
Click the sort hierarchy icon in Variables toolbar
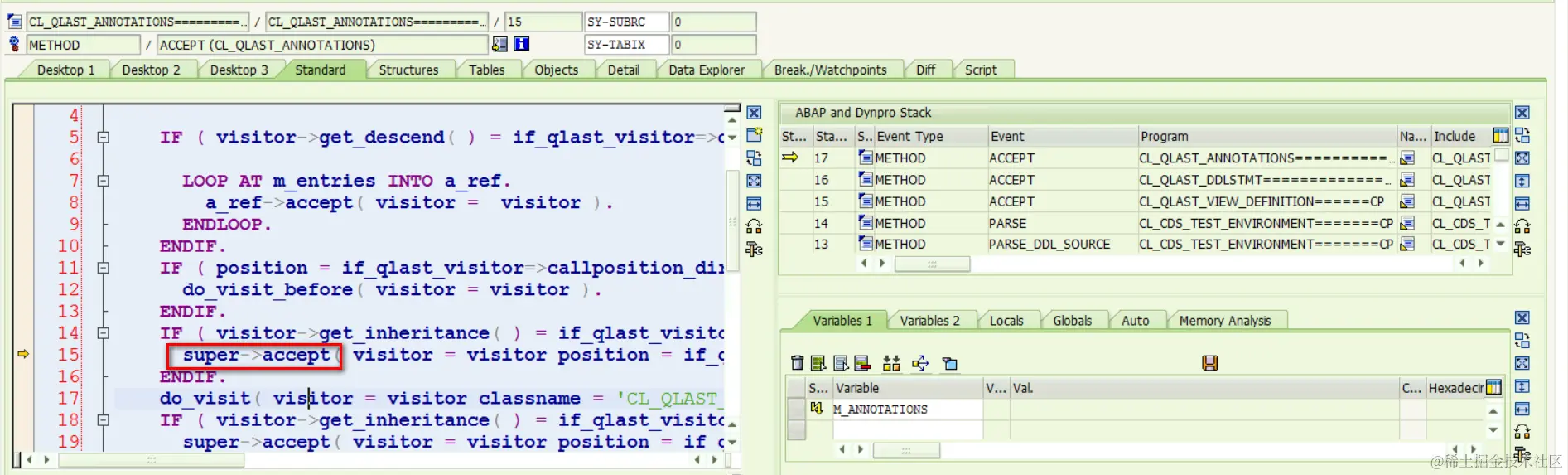point(891,363)
